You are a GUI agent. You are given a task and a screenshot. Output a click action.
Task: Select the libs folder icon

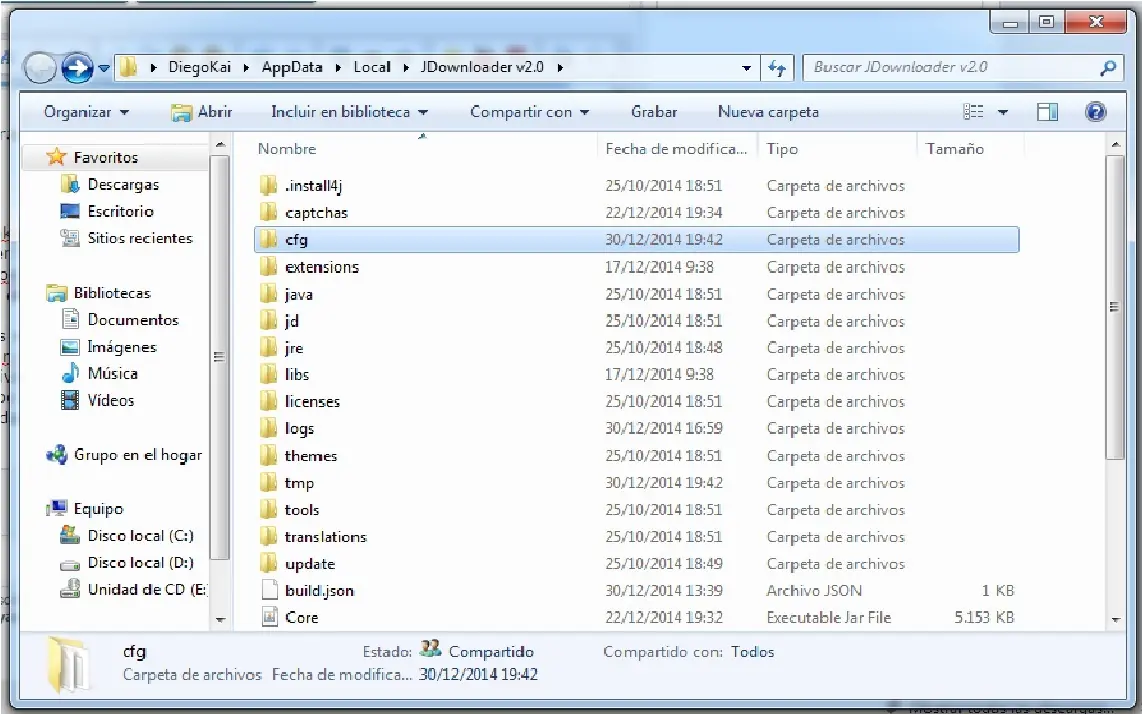click(269, 374)
